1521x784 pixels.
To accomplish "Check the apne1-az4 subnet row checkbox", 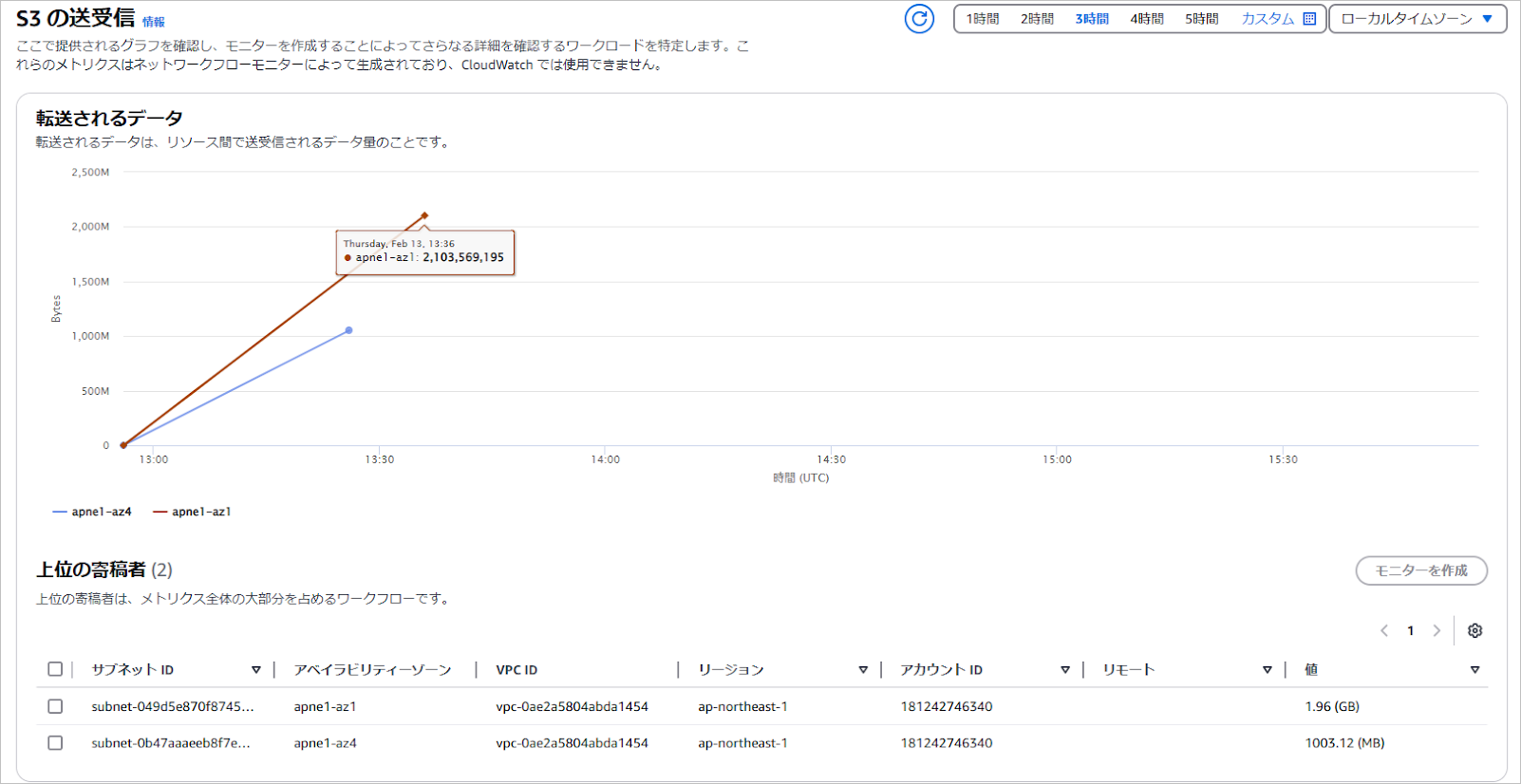I will 55,743.
